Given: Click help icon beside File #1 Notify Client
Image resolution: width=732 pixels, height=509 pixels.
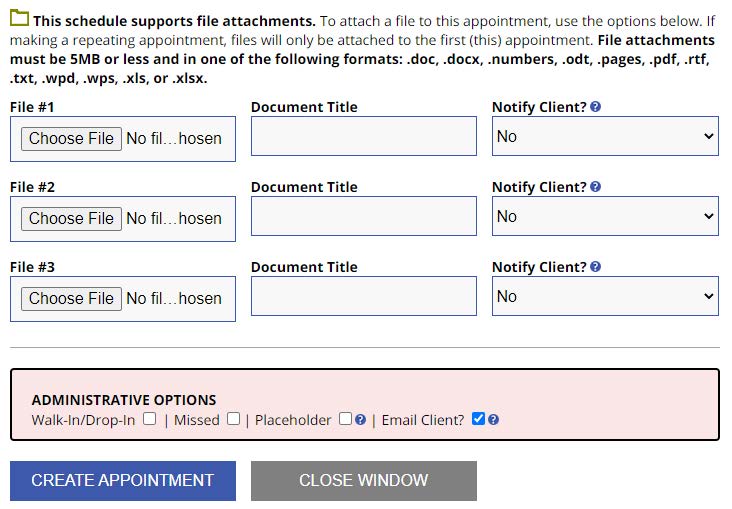Looking at the screenshot, I should [596, 107].
